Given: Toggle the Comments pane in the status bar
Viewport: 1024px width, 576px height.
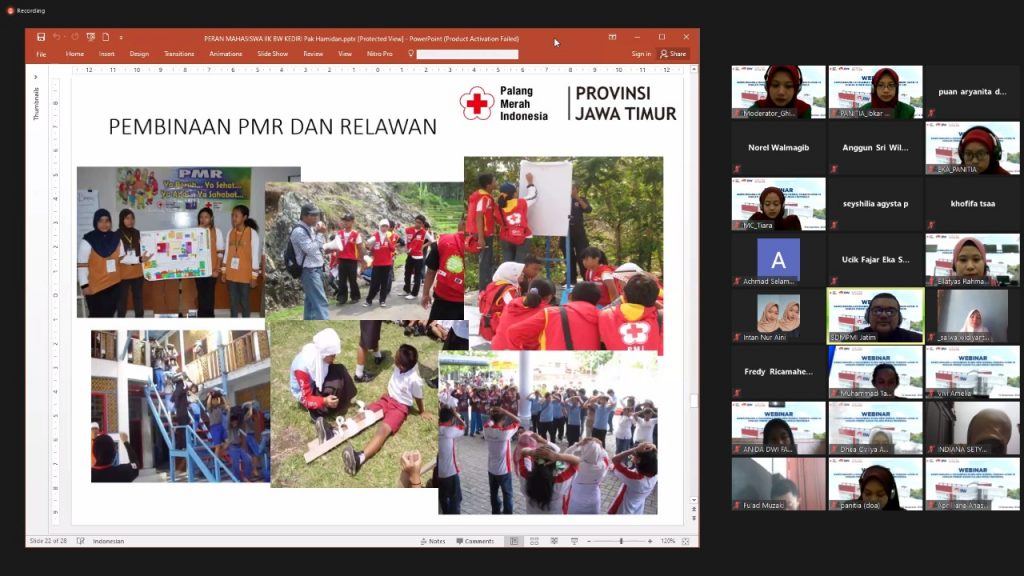Looking at the screenshot, I should (475, 541).
